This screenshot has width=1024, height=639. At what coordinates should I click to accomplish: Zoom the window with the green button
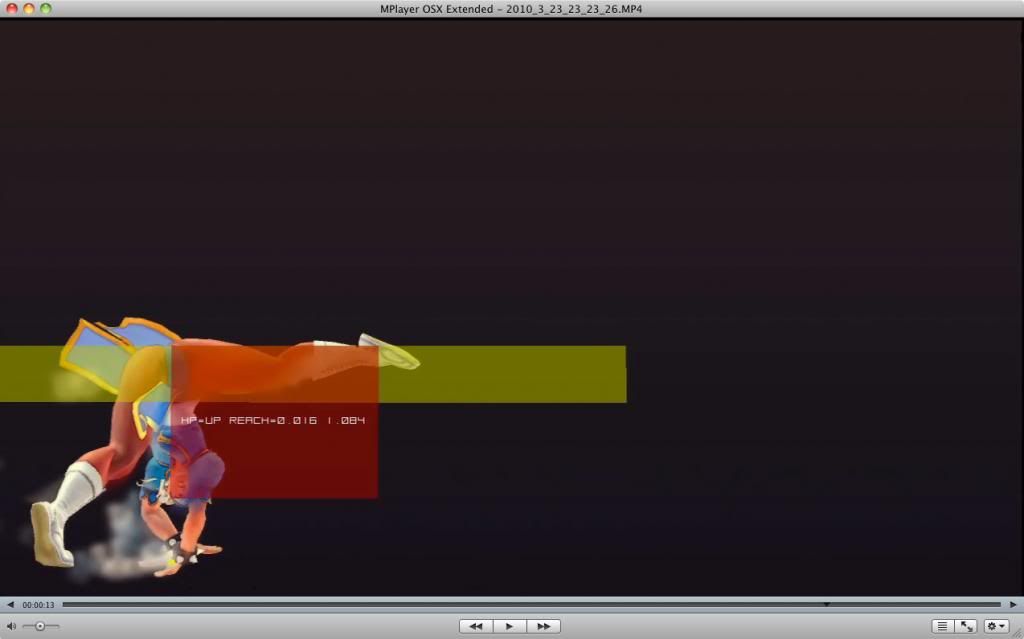pos(46,8)
